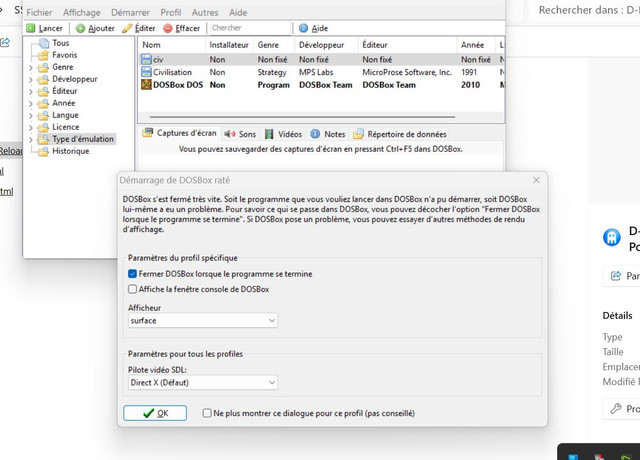Image resolution: width=640 pixels, height=460 pixels.
Task: Open the Profil menu
Action: click(x=171, y=13)
